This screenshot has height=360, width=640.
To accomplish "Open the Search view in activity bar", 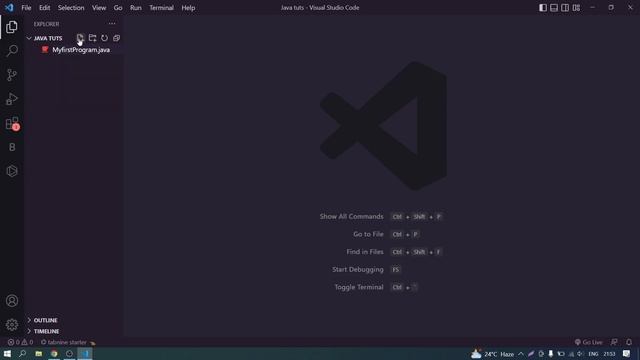I will pyautogui.click(x=12, y=51).
